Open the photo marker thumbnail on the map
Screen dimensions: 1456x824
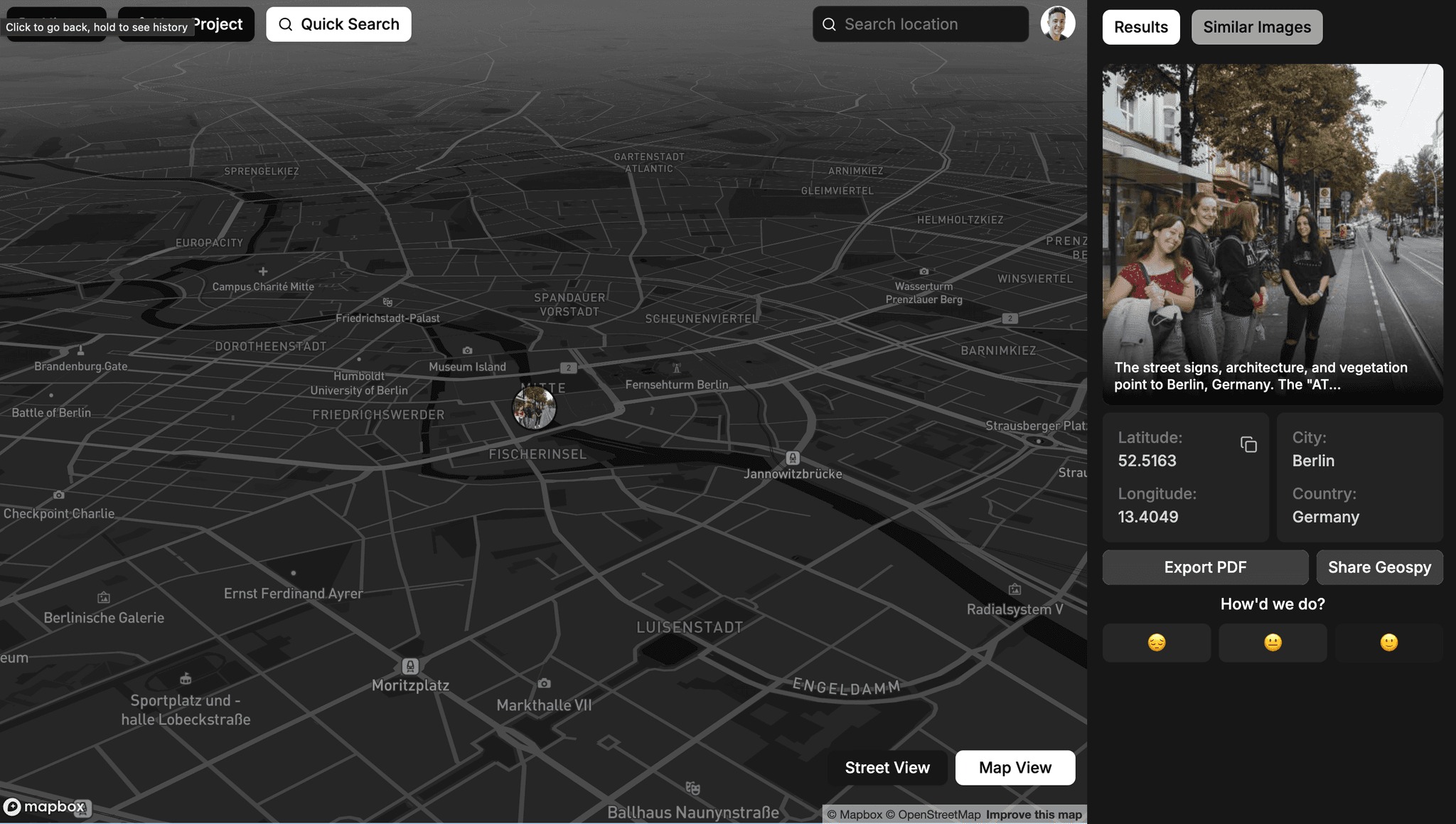pyautogui.click(x=534, y=407)
